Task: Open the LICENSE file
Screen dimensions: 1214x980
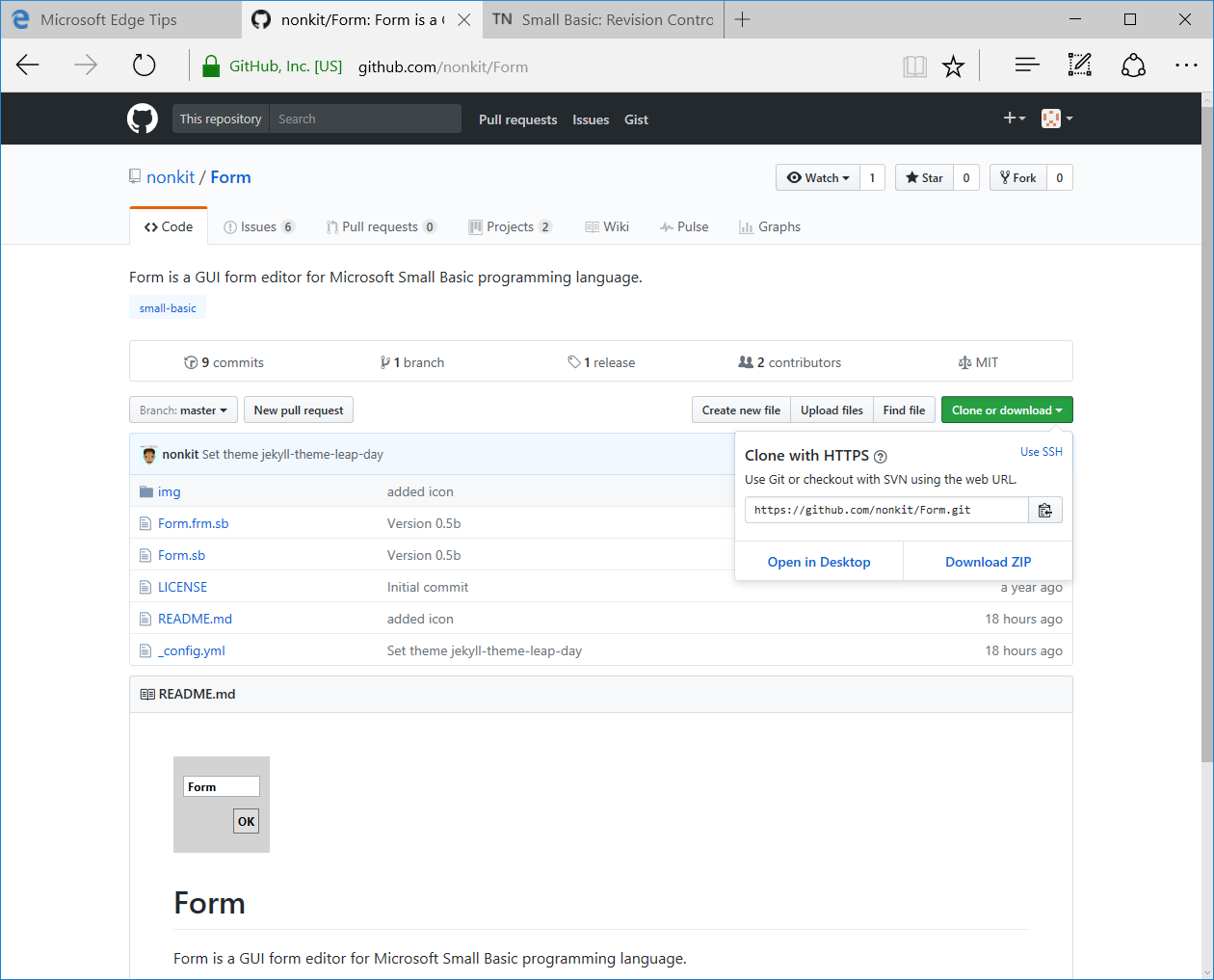Action: coord(182,587)
